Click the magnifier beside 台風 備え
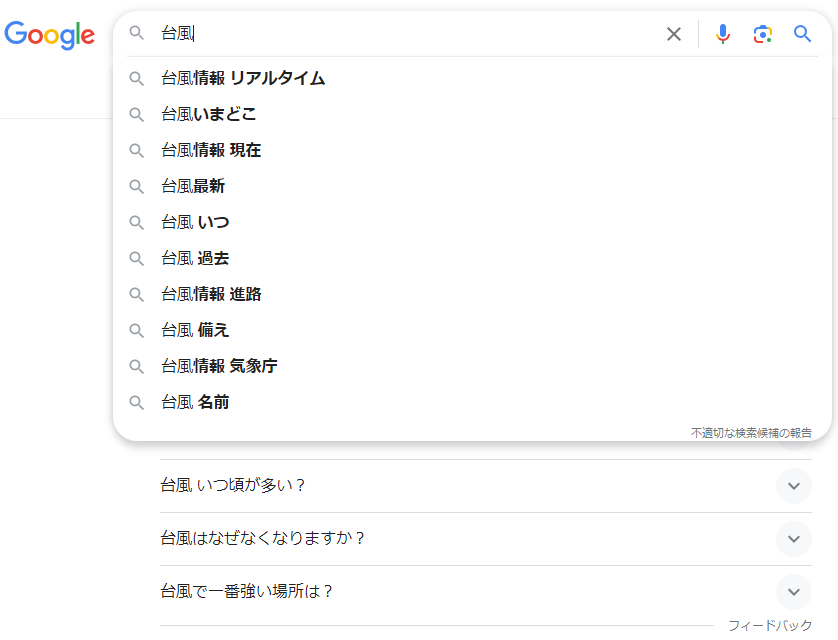 click(136, 330)
